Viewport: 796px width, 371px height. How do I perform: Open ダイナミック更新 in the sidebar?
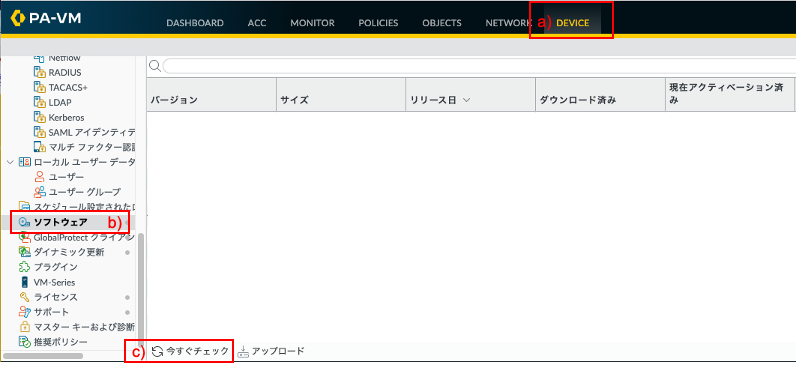[69, 252]
